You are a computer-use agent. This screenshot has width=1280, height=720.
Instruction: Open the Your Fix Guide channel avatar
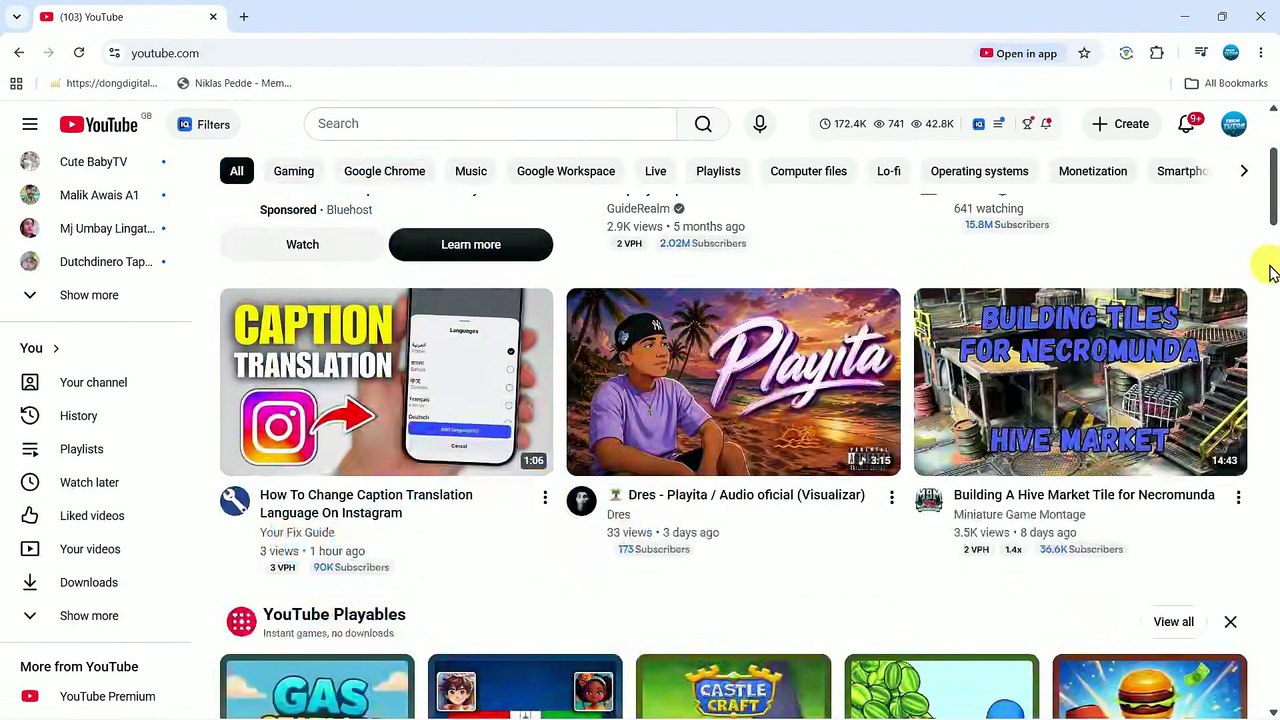click(x=235, y=501)
